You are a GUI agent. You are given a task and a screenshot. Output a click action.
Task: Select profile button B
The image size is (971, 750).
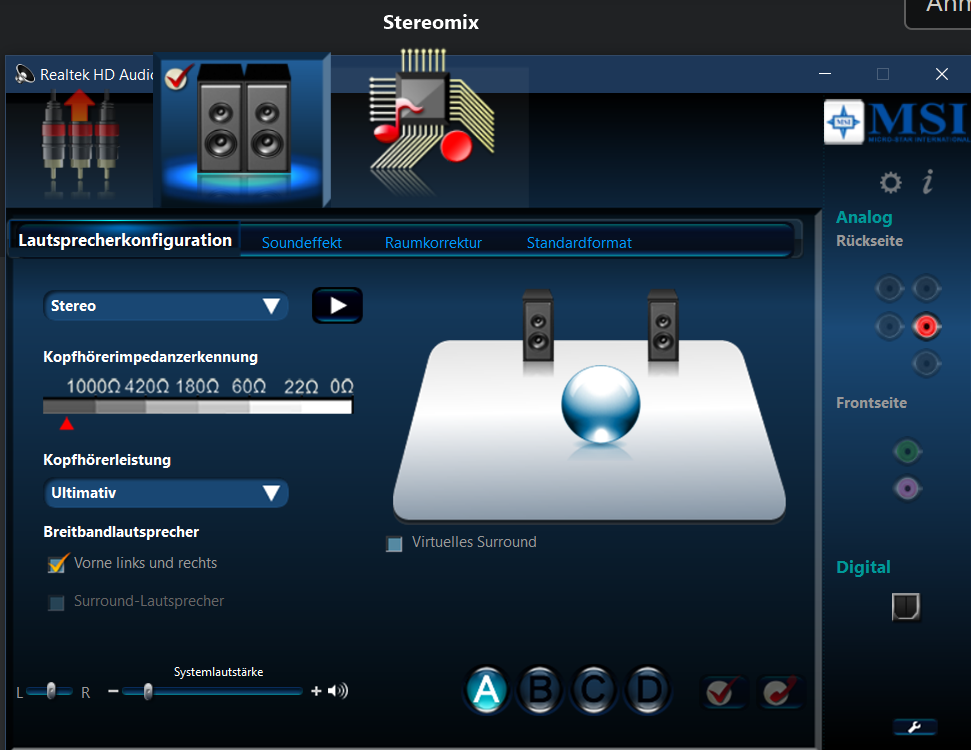[539, 690]
